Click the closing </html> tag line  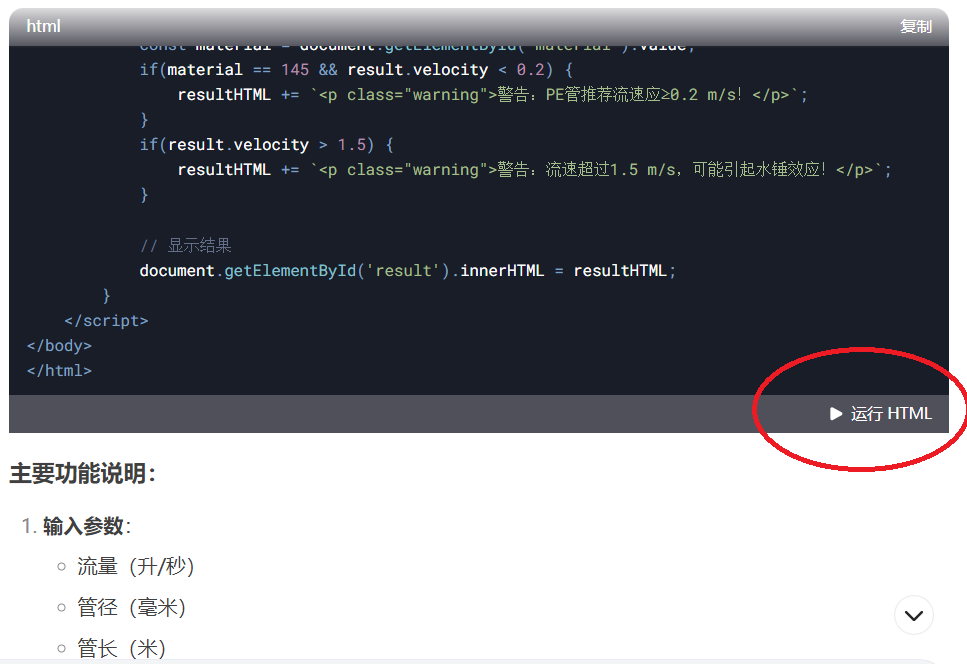pyautogui.click(x=59, y=371)
